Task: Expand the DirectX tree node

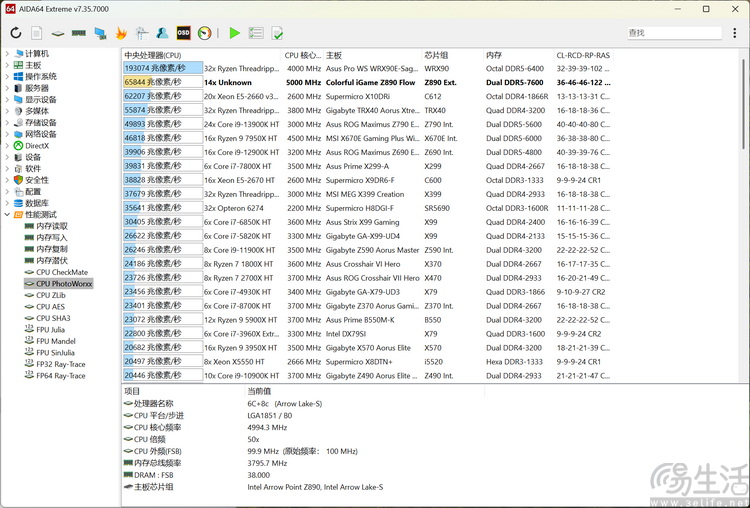Action: tap(7, 145)
